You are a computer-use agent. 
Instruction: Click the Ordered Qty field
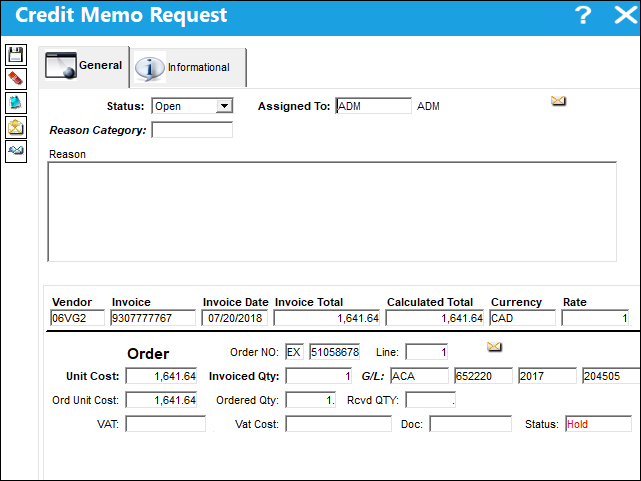tap(311, 400)
